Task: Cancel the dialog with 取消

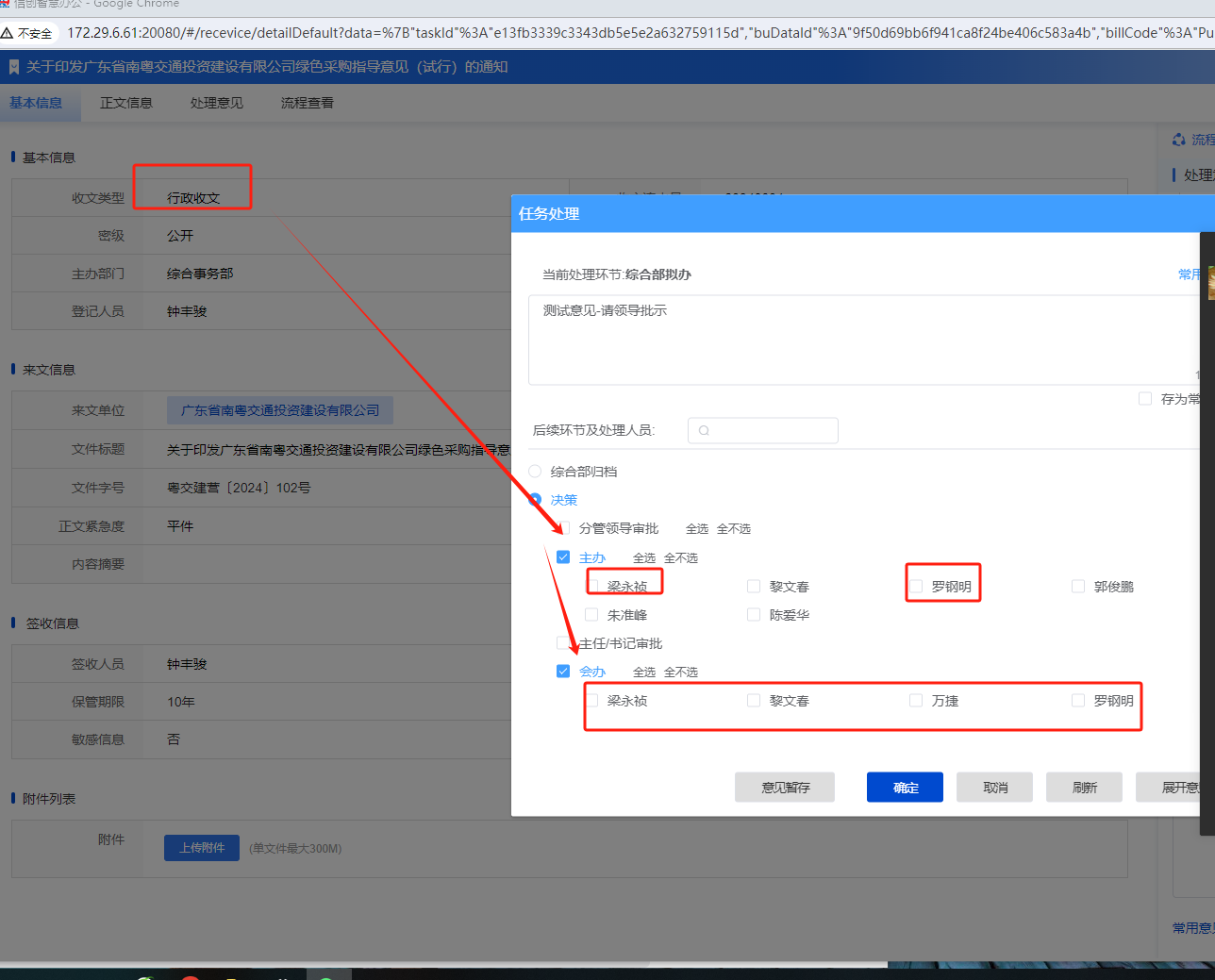Action: pyautogui.click(x=994, y=788)
